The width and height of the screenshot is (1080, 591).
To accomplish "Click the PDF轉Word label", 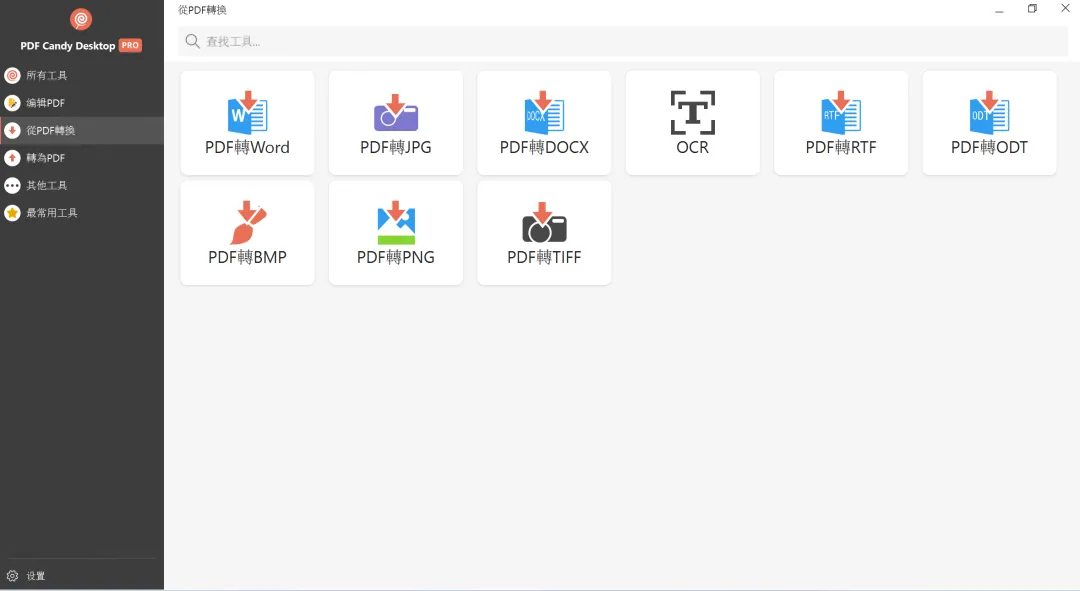I will coord(247,147).
